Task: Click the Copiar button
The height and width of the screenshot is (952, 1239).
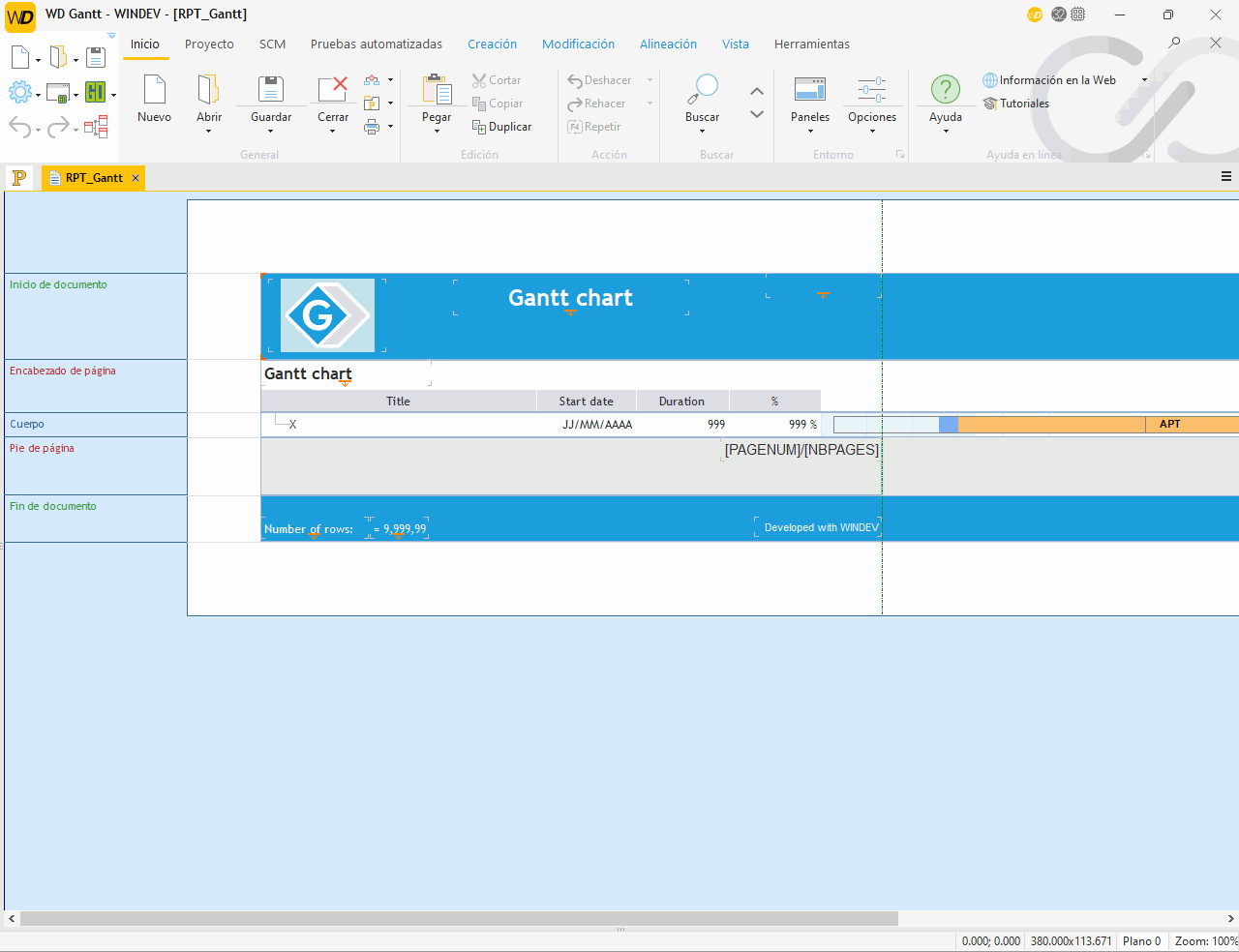Action: (x=498, y=104)
